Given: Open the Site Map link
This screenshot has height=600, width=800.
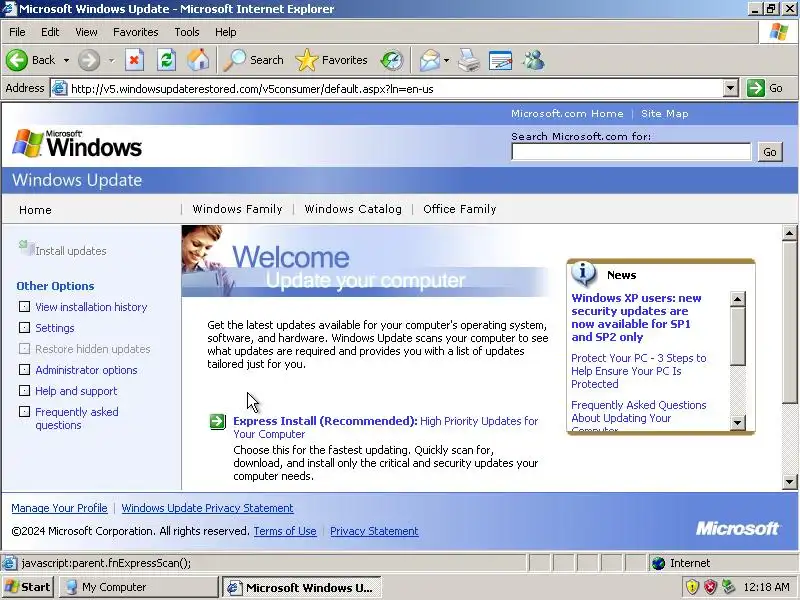Looking at the screenshot, I should click(664, 113).
